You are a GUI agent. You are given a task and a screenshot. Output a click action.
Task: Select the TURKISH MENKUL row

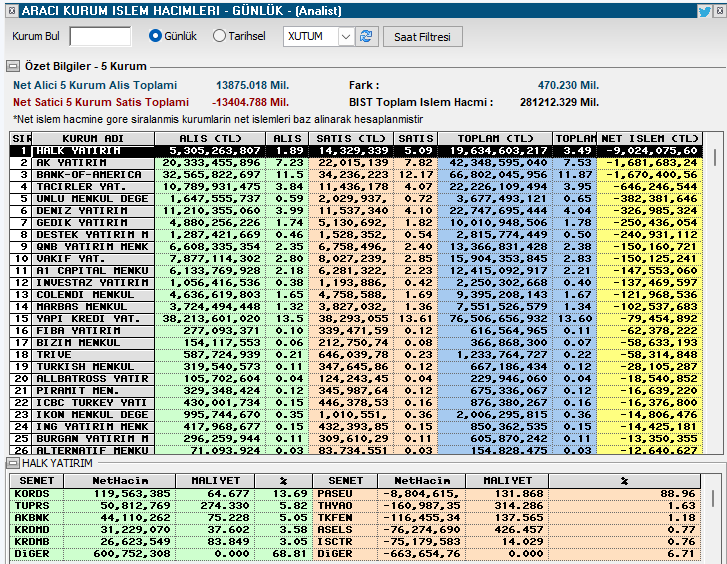[356, 366]
